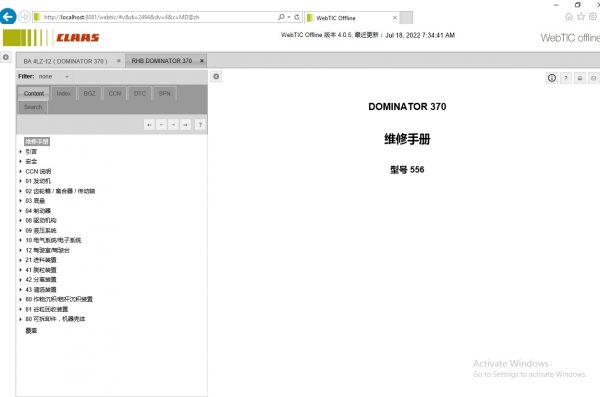The image size is (600, 397).
Task: Open address bar dropdown arrow next to search
Action: pos(289,17)
